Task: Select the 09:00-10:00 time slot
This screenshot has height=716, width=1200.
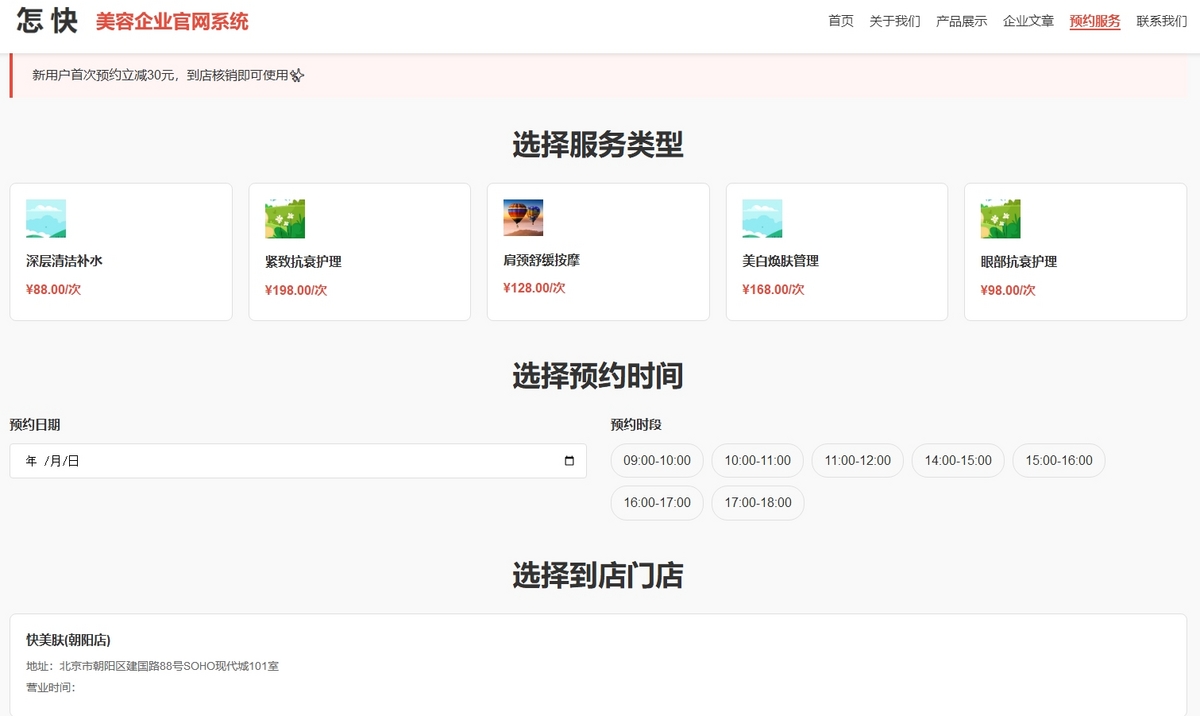Action: coord(656,461)
